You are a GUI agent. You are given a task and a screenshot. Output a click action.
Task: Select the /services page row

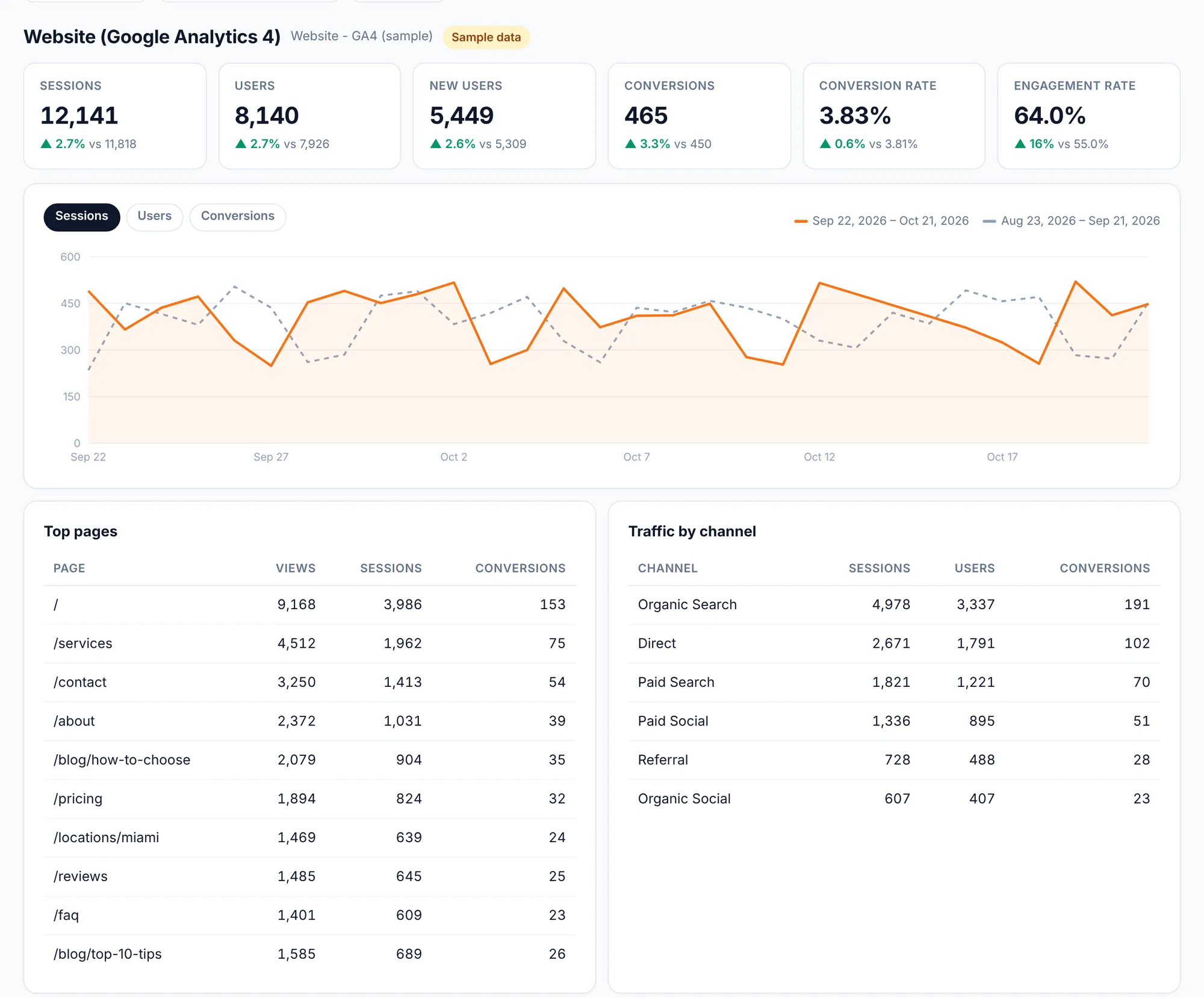coord(309,643)
